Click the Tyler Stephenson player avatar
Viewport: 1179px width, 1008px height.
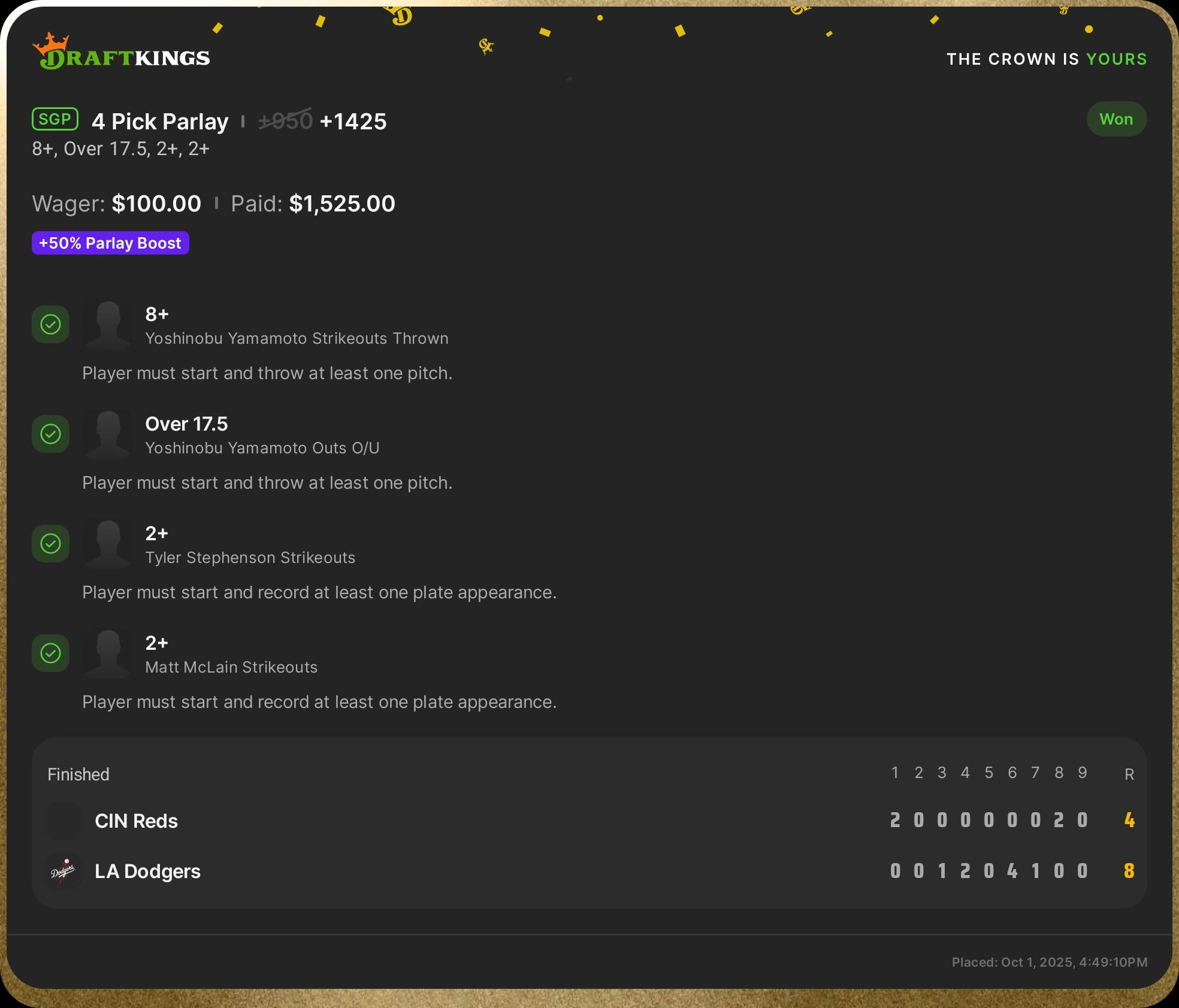(108, 544)
